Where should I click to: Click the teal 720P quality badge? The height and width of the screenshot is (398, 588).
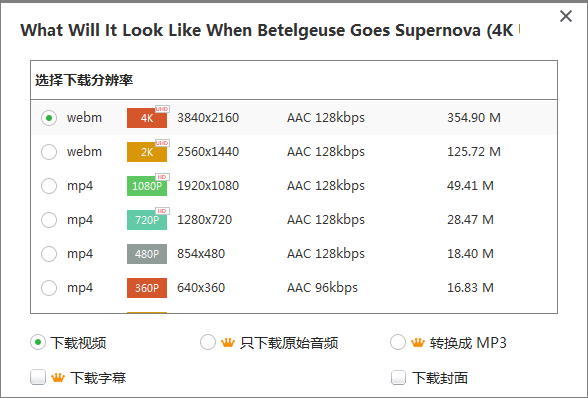147,220
